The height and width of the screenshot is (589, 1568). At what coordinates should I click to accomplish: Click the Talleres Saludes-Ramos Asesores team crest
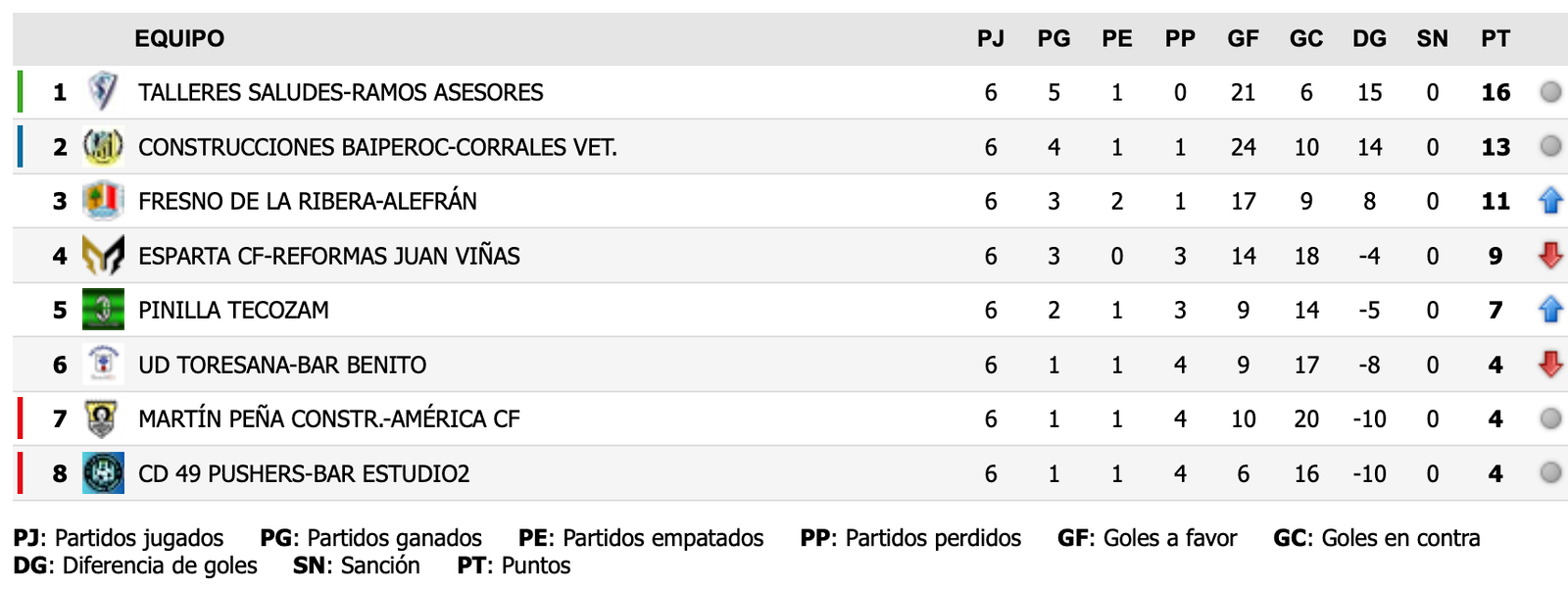click(103, 92)
